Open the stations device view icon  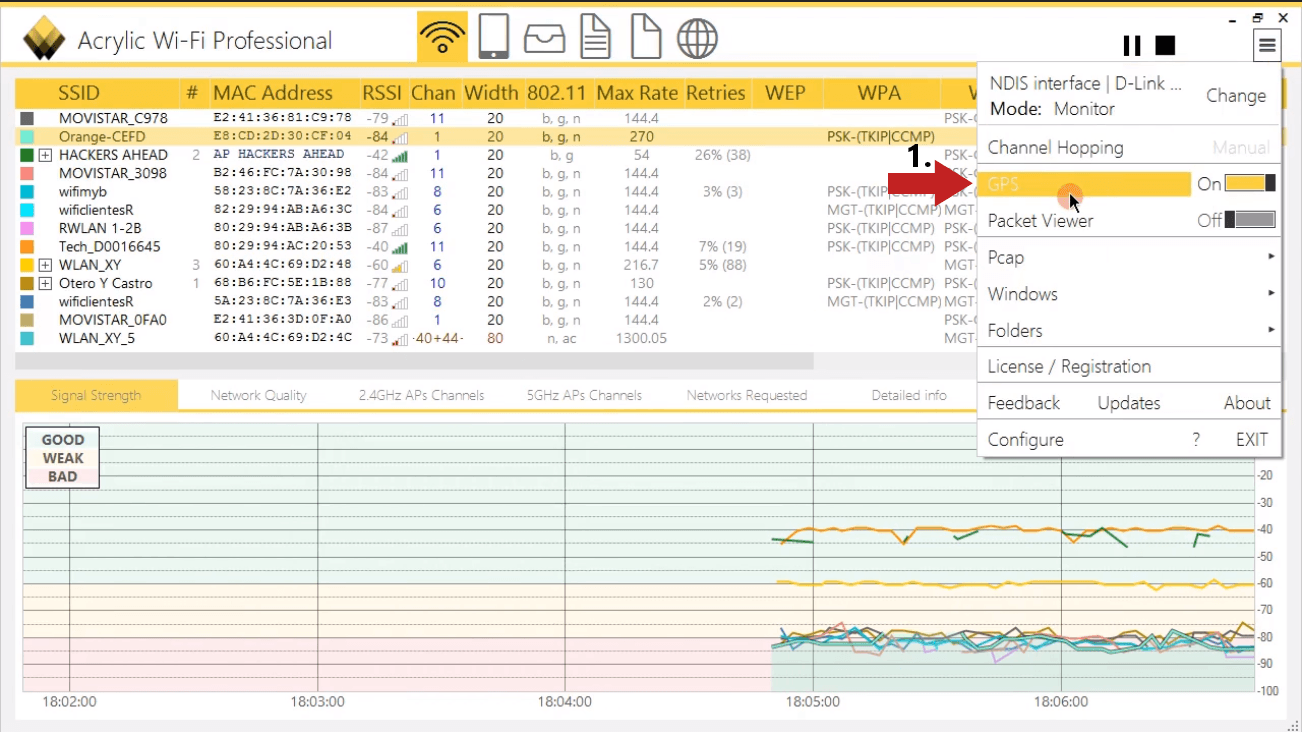[x=494, y=38]
